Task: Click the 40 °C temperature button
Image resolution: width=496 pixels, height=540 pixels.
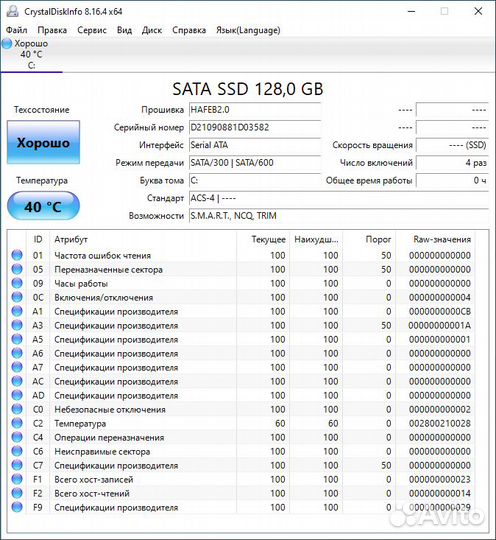Action: click(43, 206)
